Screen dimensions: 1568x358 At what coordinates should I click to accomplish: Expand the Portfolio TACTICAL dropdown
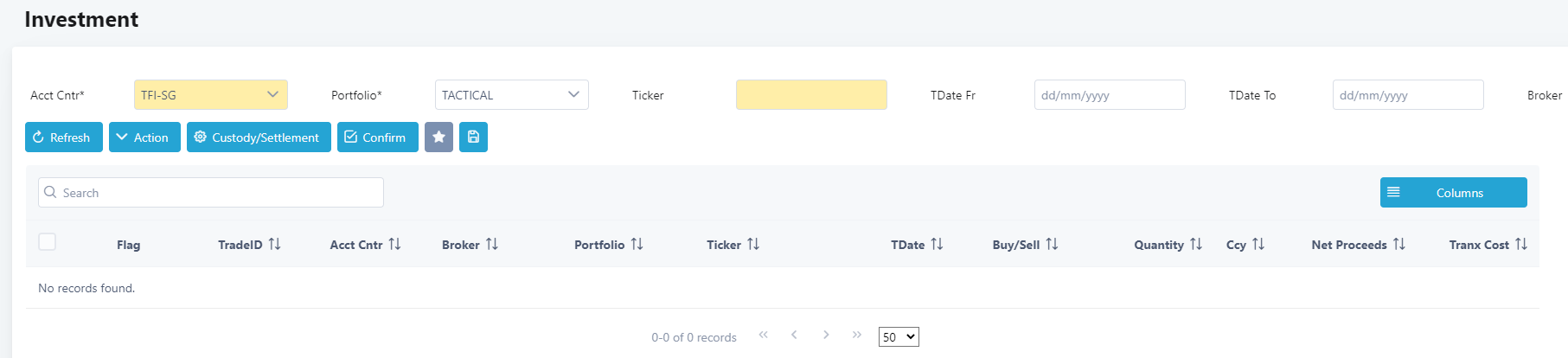click(512, 94)
